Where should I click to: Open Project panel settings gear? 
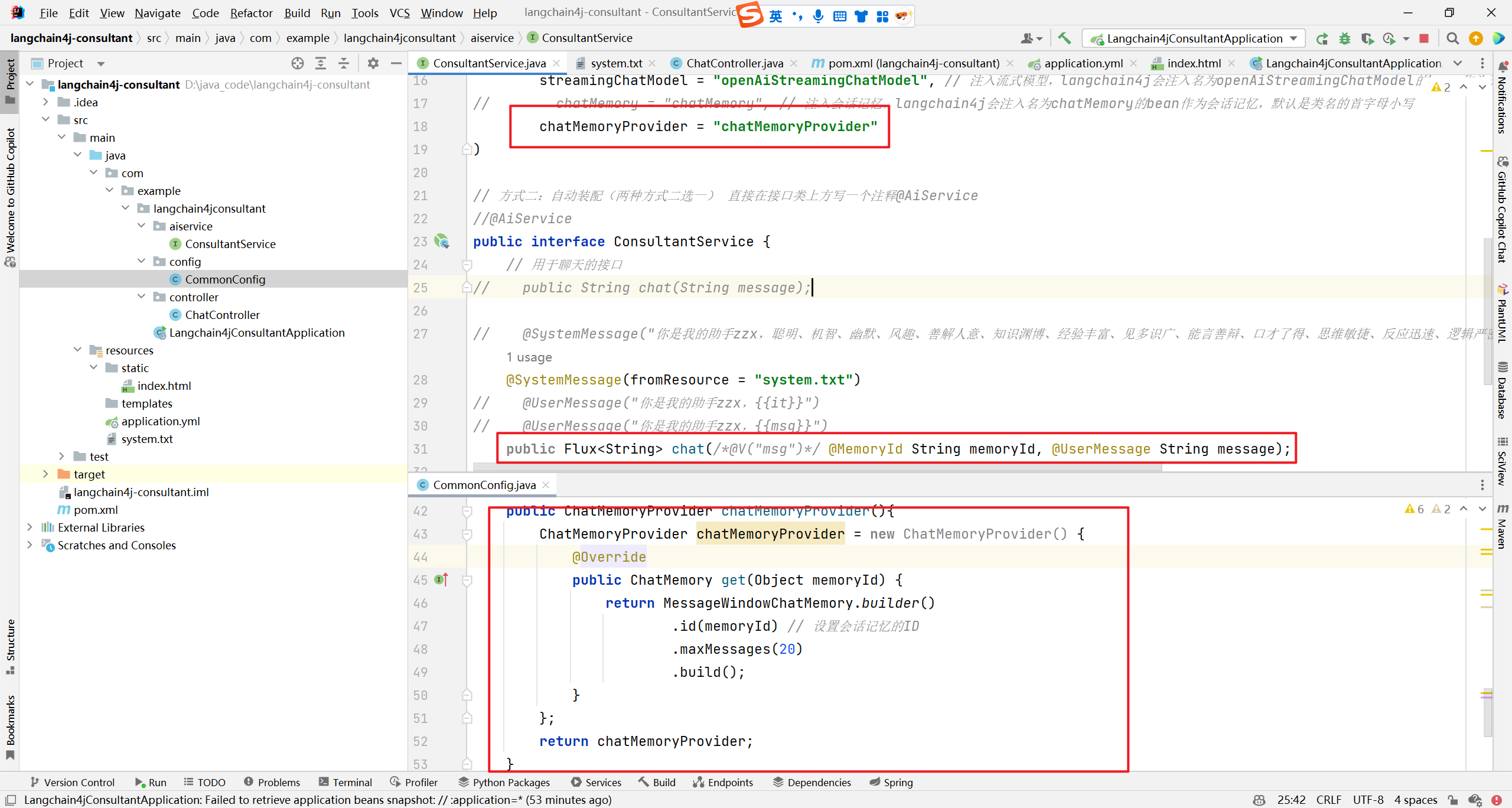[373, 63]
